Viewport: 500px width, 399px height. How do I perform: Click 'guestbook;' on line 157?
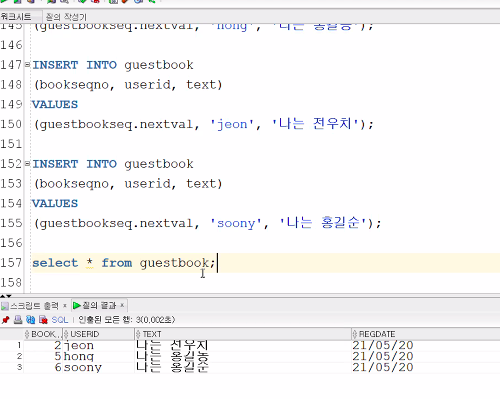[177, 263]
